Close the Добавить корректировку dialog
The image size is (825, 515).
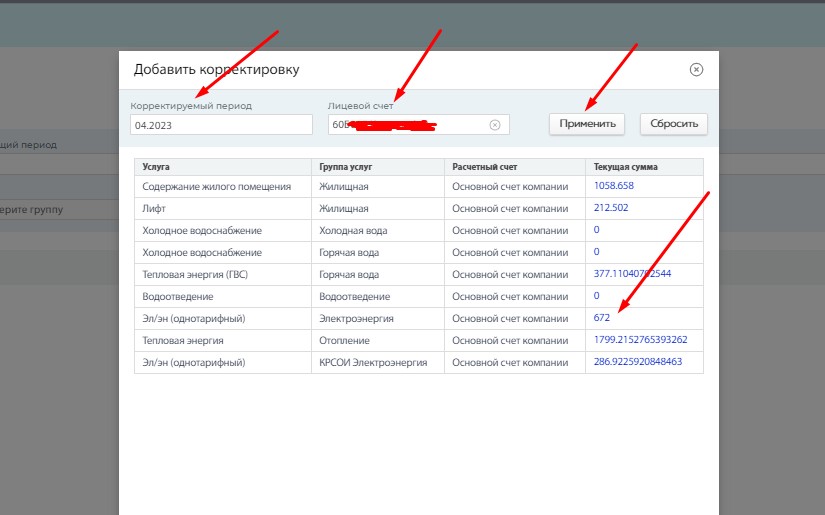point(696,70)
